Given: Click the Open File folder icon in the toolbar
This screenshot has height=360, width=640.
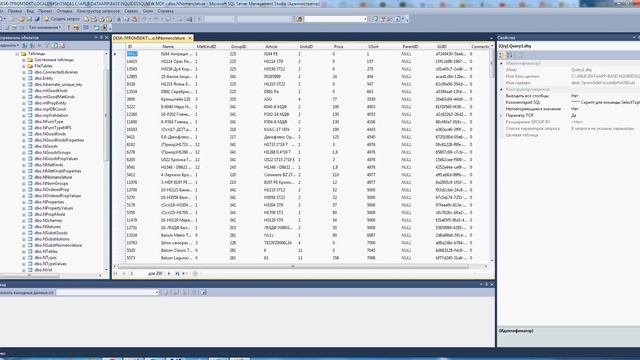Looking at the screenshot, I should coord(21,19).
